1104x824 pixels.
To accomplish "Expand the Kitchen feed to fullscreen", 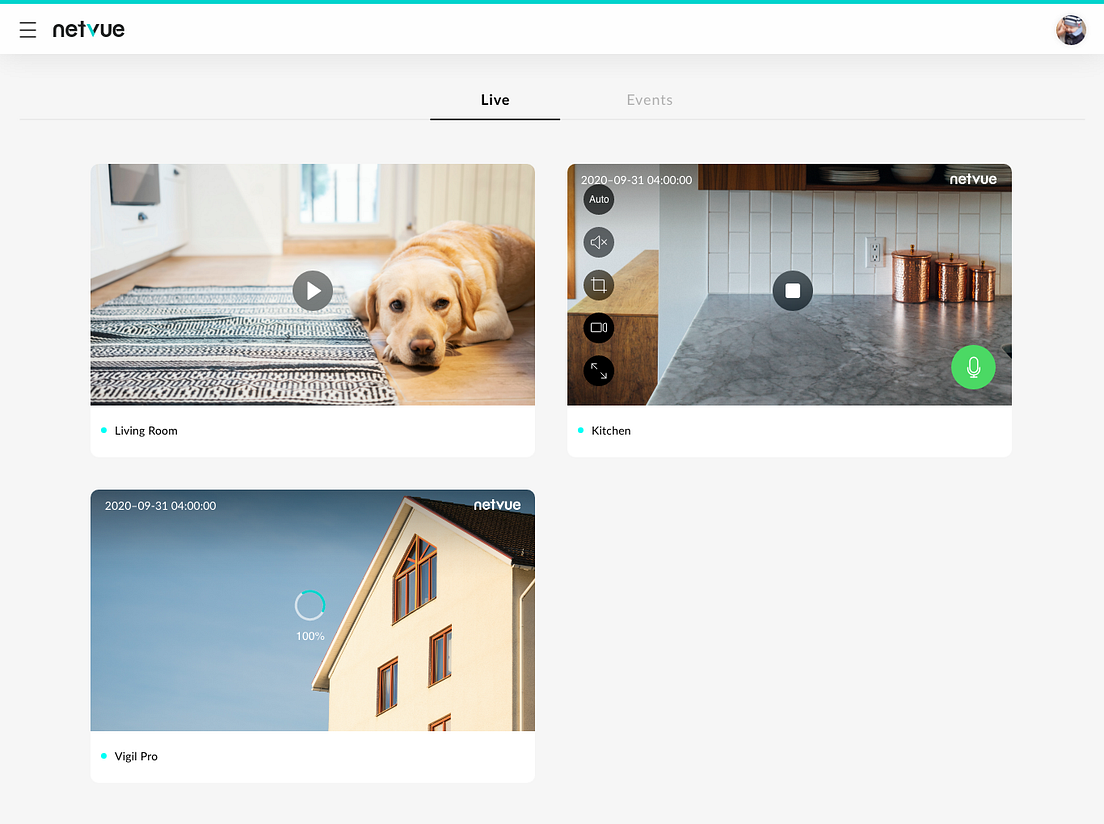I will tap(599, 370).
